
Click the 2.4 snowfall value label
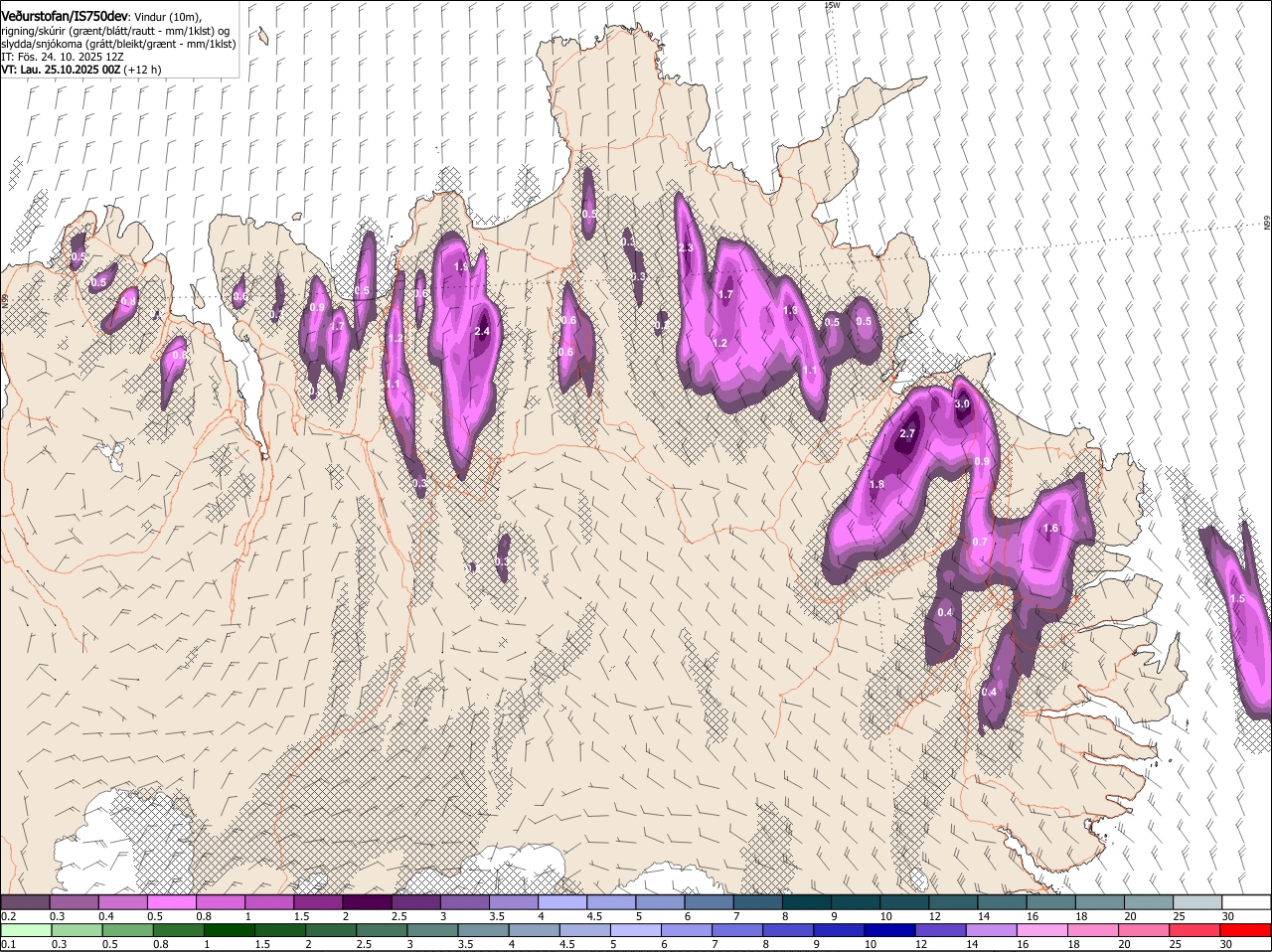pos(483,332)
